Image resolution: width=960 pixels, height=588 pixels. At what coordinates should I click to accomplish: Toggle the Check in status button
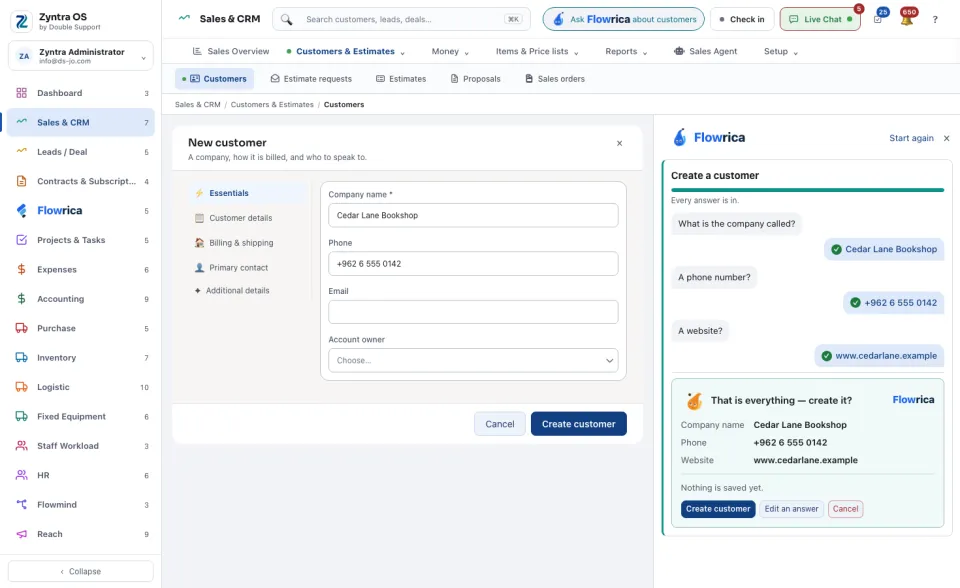click(742, 20)
